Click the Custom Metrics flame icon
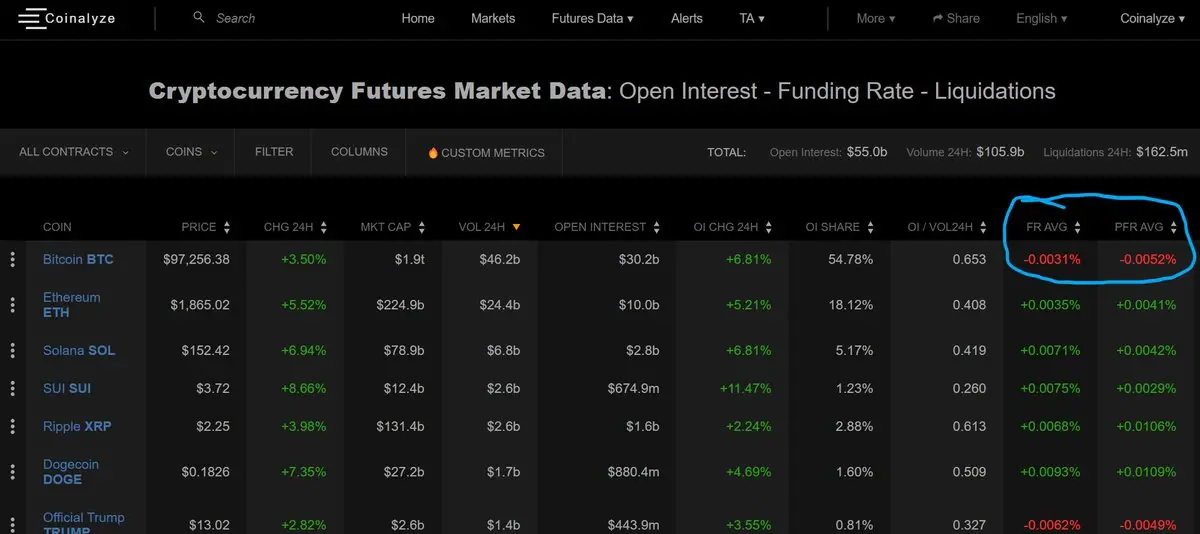Viewport: 1200px width, 534px height. pos(433,153)
